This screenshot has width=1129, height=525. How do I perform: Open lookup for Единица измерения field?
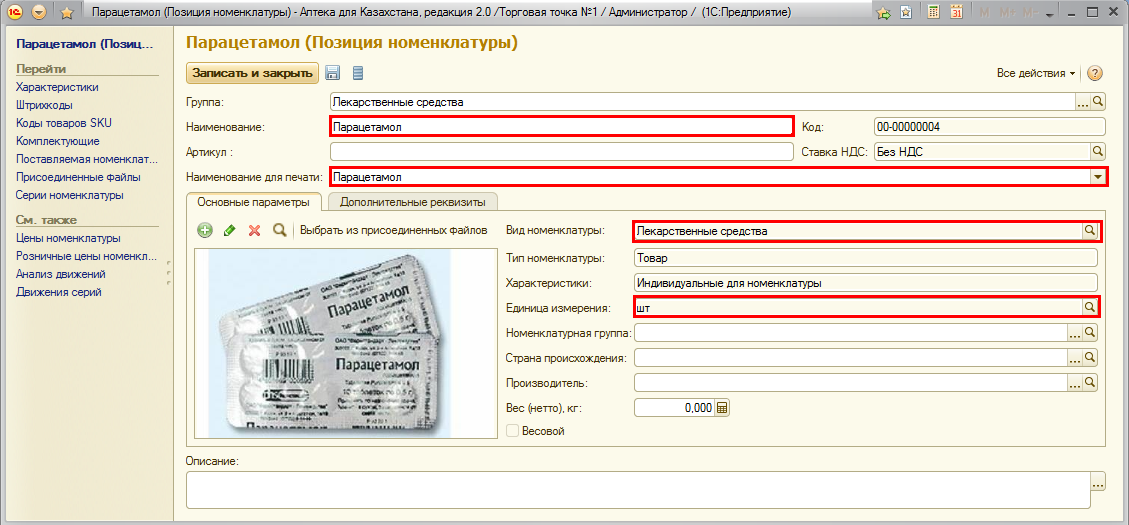pyautogui.click(x=1089, y=307)
